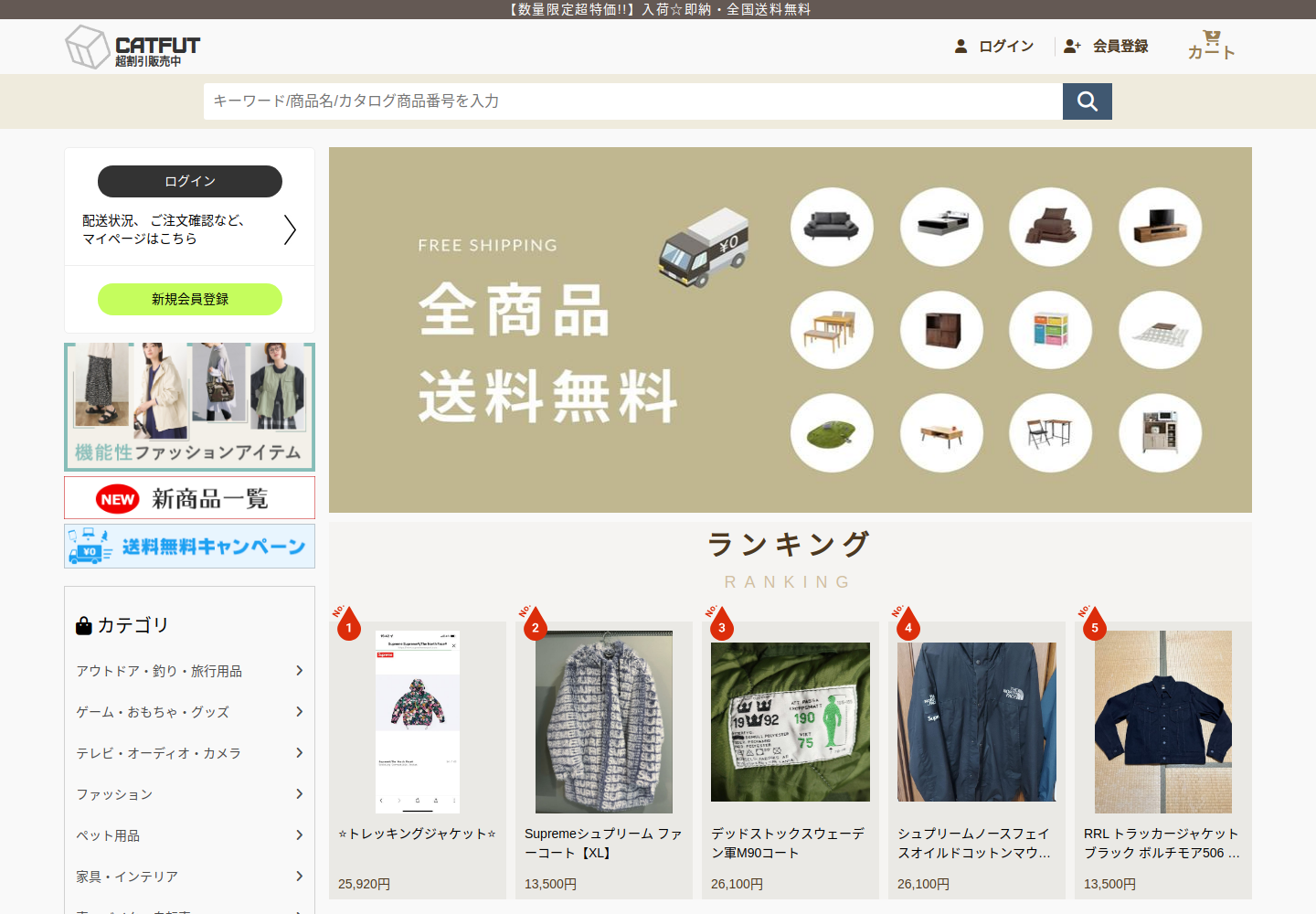Click the magnifier search button
The width and height of the screenshot is (1316, 914).
[1088, 101]
